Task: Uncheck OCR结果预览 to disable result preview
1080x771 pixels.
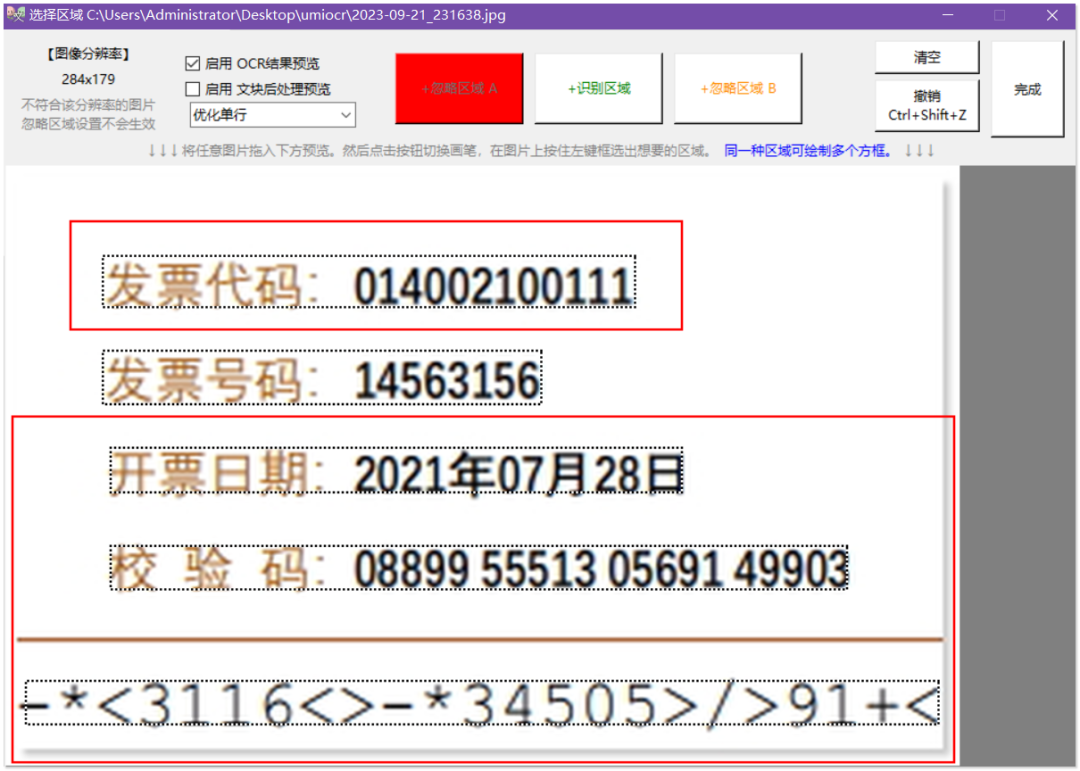Action: click(x=192, y=64)
